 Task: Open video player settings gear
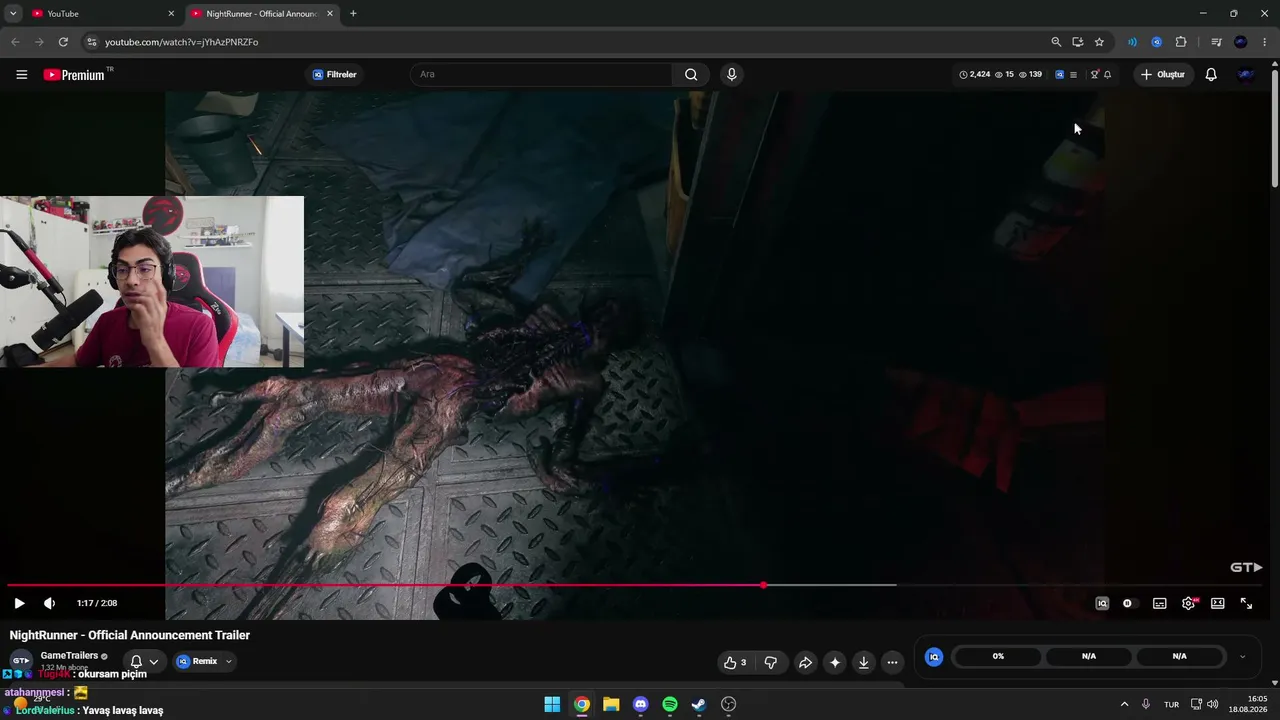(1189, 603)
